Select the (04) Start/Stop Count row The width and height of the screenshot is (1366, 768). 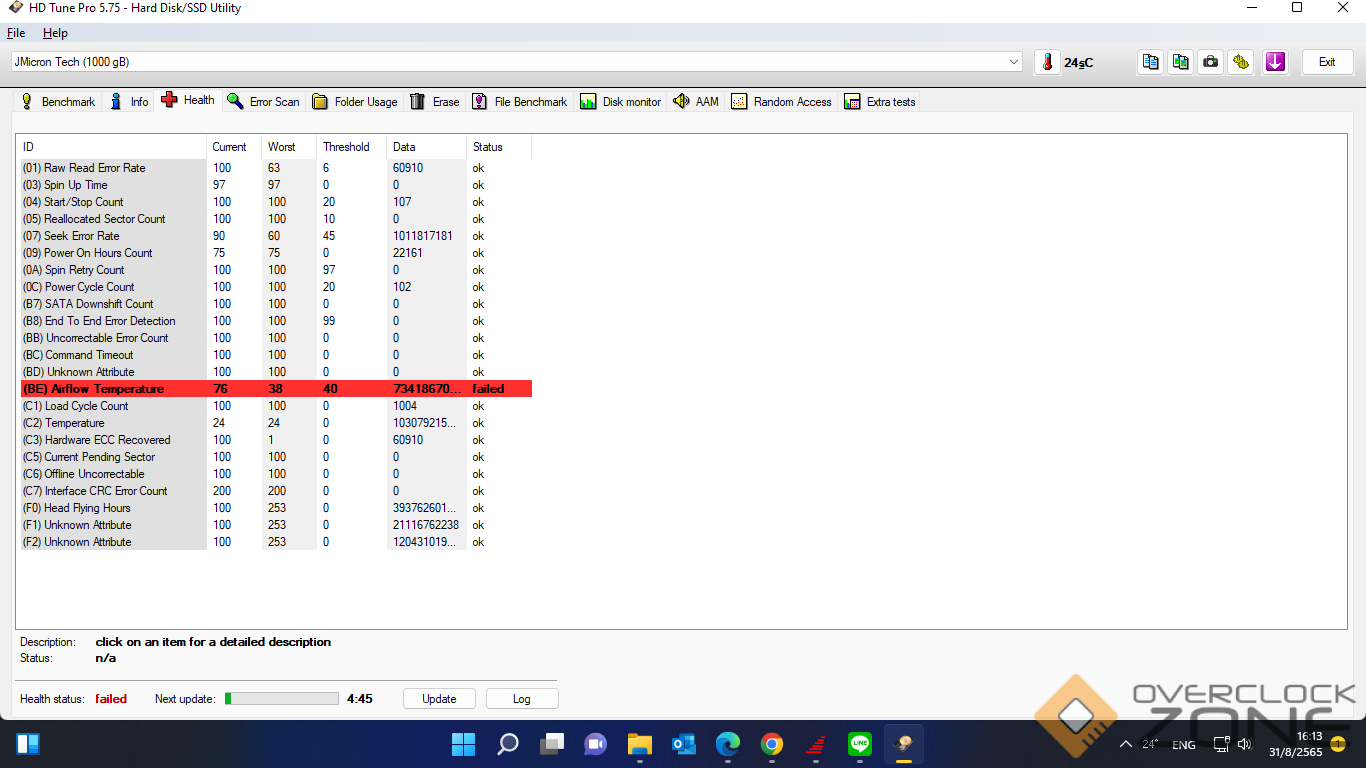[x=276, y=202]
